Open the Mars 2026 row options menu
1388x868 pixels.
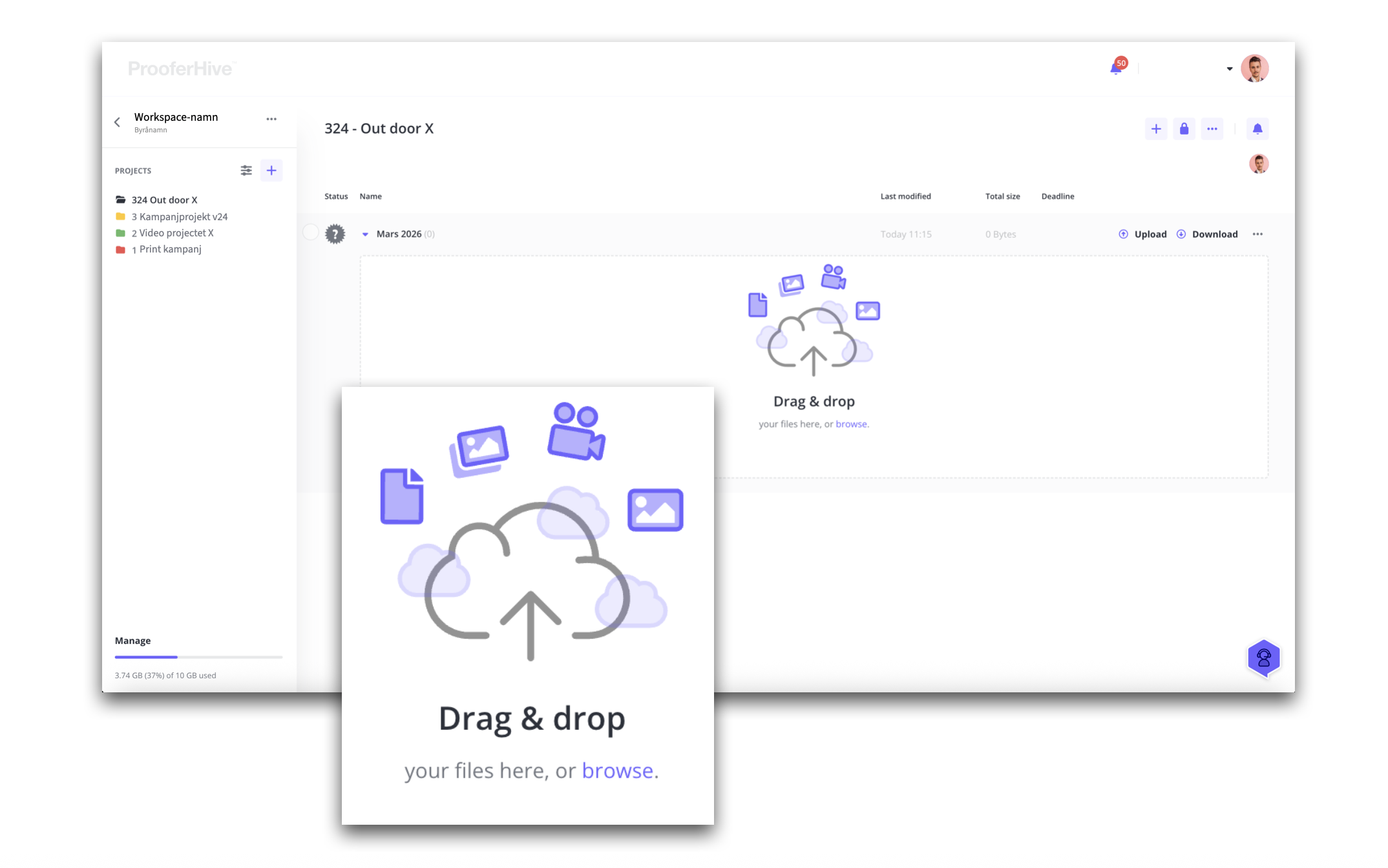point(1257,234)
